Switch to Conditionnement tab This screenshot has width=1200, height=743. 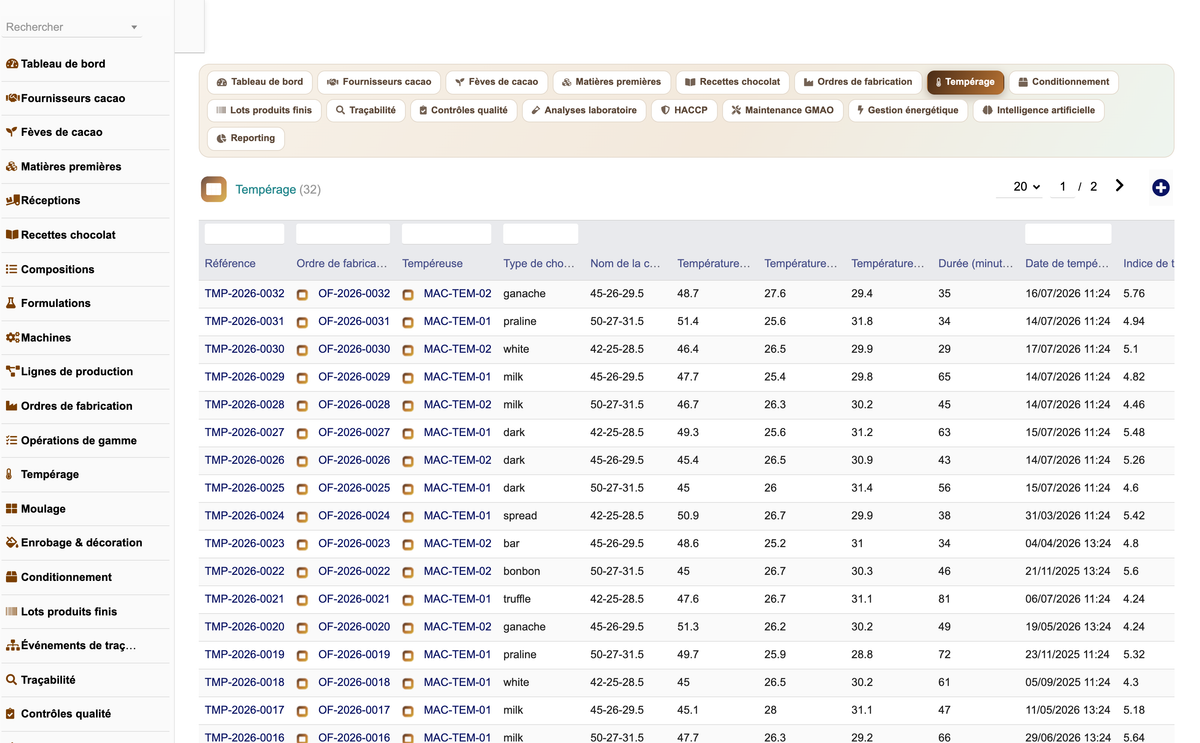point(1063,82)
